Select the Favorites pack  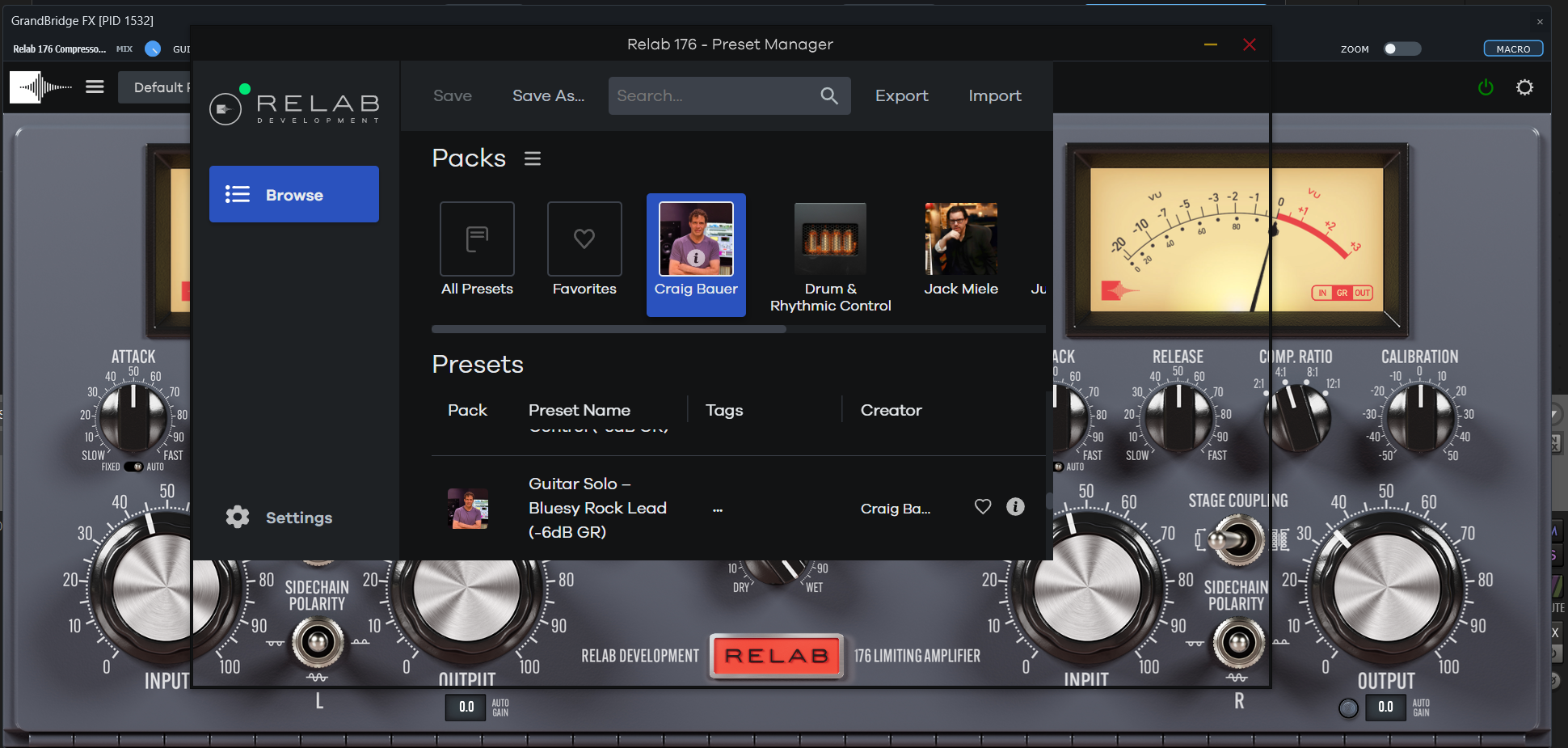point(584,250)
